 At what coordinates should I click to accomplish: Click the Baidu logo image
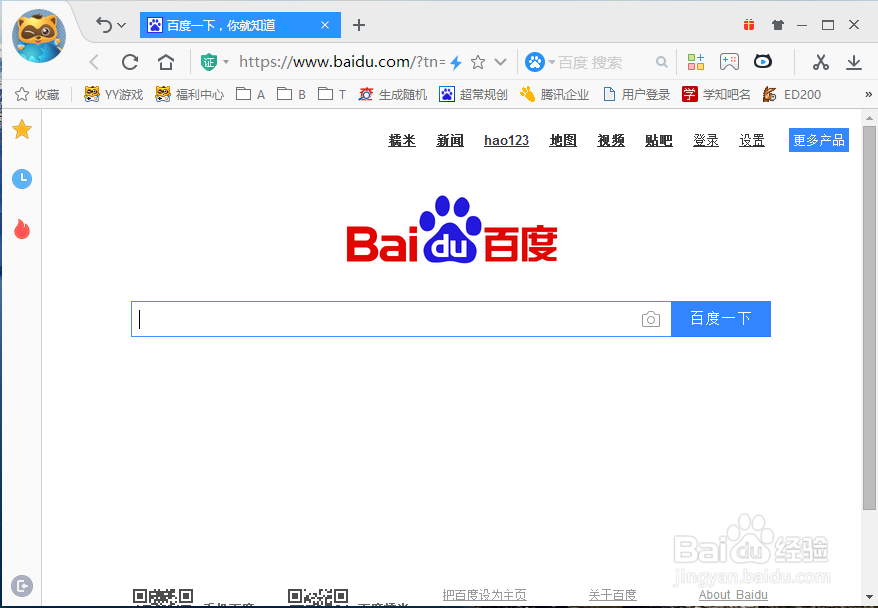point(452,230)
